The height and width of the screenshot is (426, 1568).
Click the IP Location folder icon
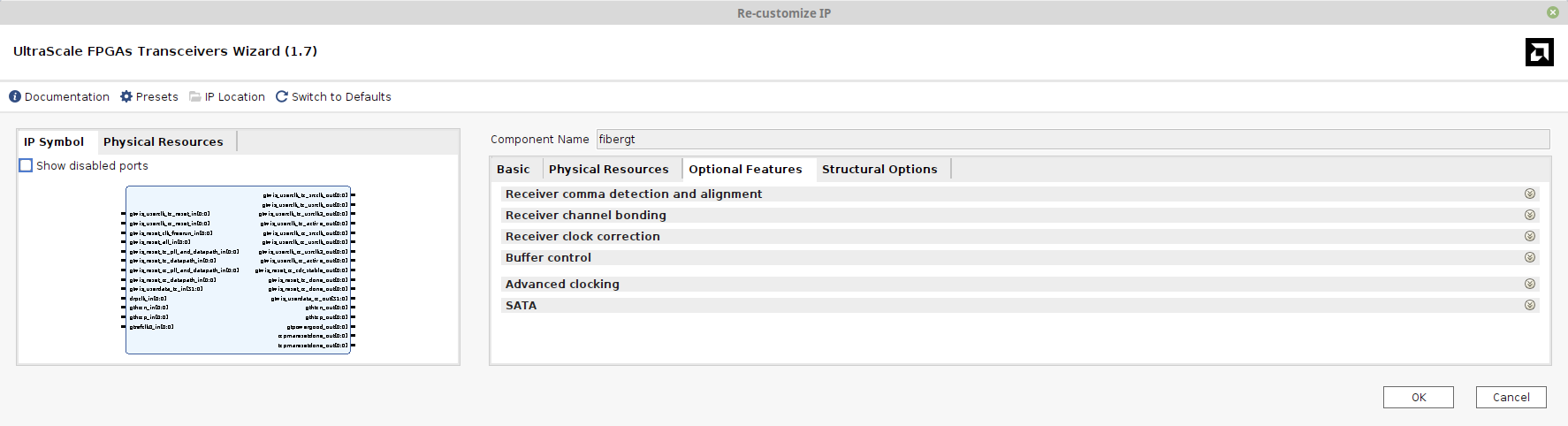[x=195, y=96]
